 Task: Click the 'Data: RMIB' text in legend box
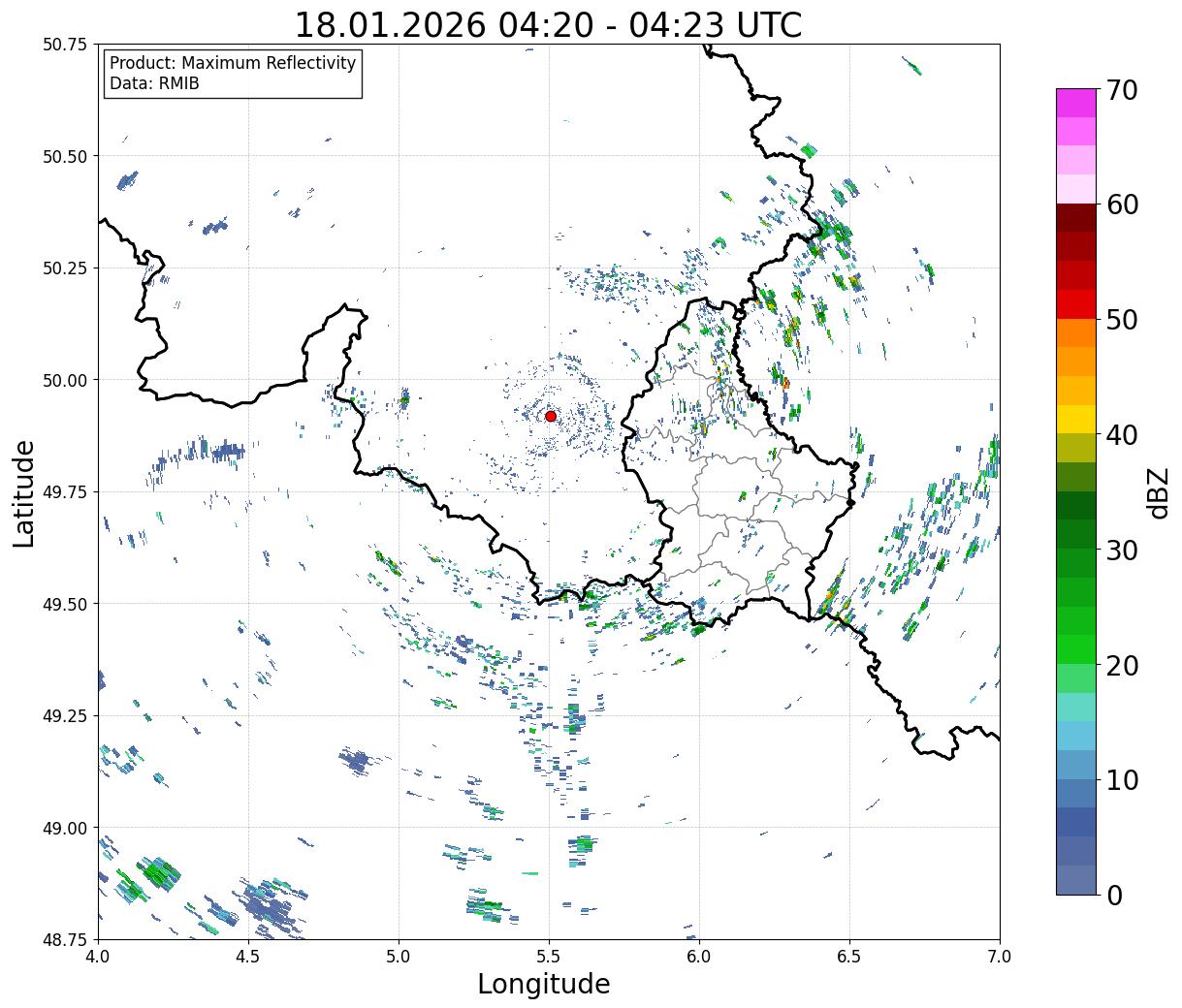(154, 83)
